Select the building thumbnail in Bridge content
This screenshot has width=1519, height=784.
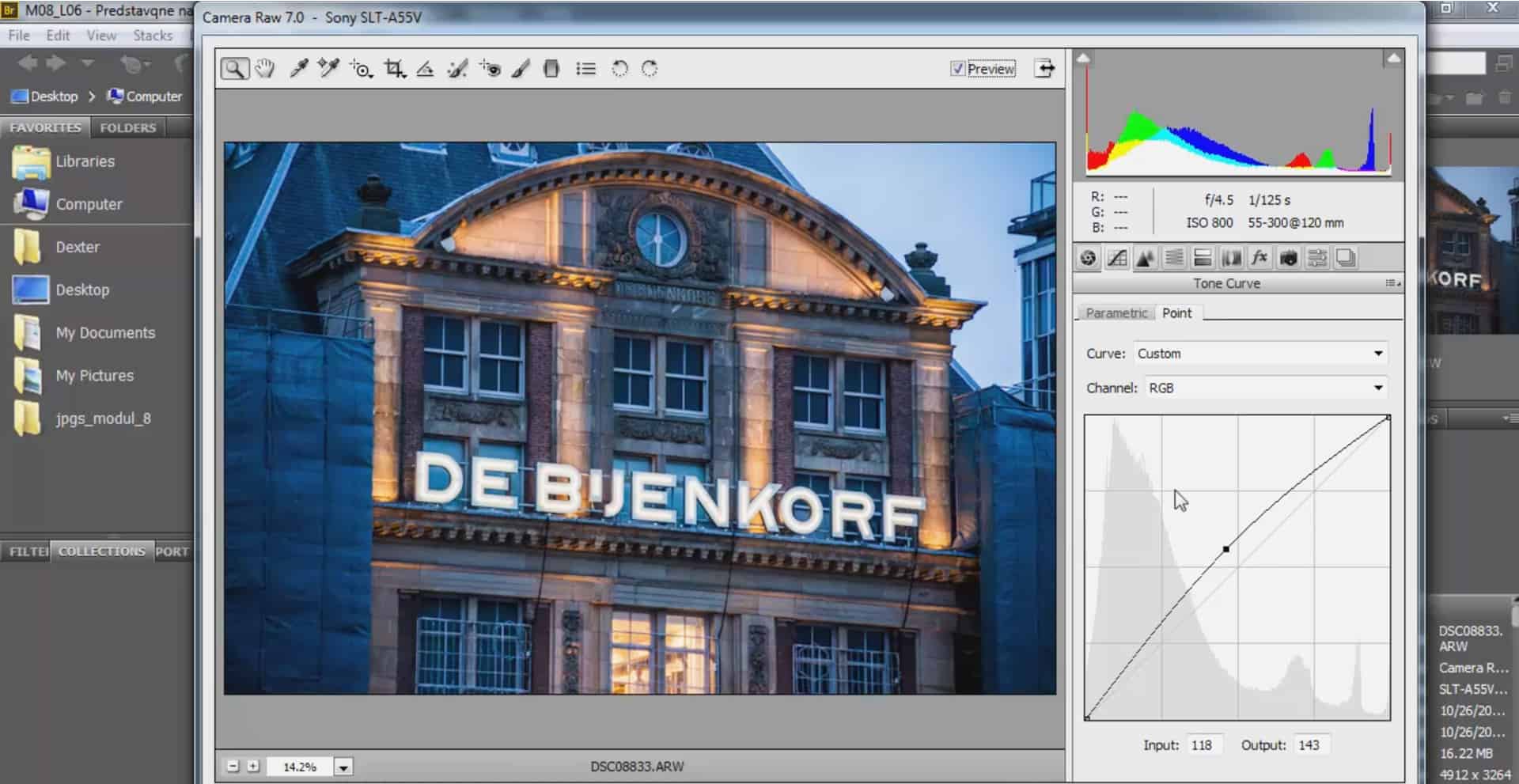pyautogui.click(x=1472, y=251)
